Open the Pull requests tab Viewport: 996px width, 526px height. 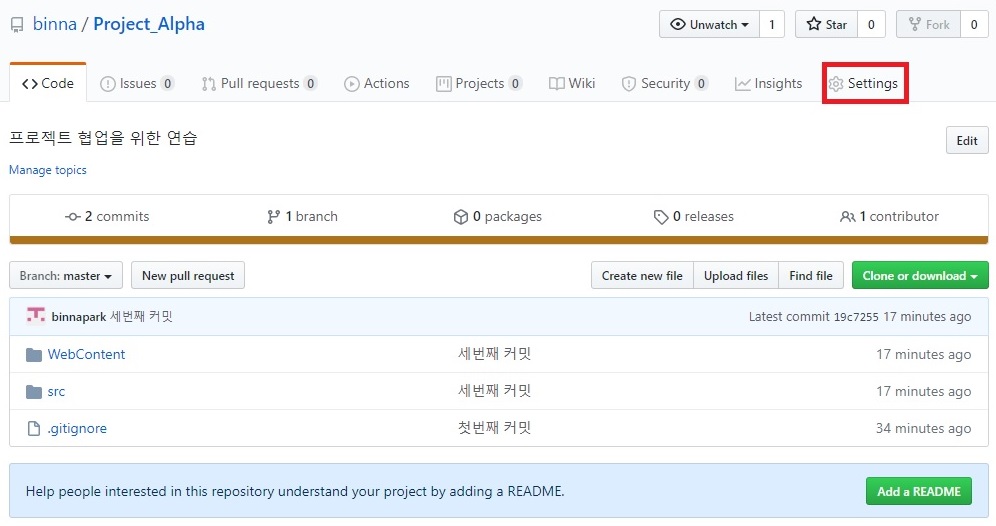click(x=259, y=83)
